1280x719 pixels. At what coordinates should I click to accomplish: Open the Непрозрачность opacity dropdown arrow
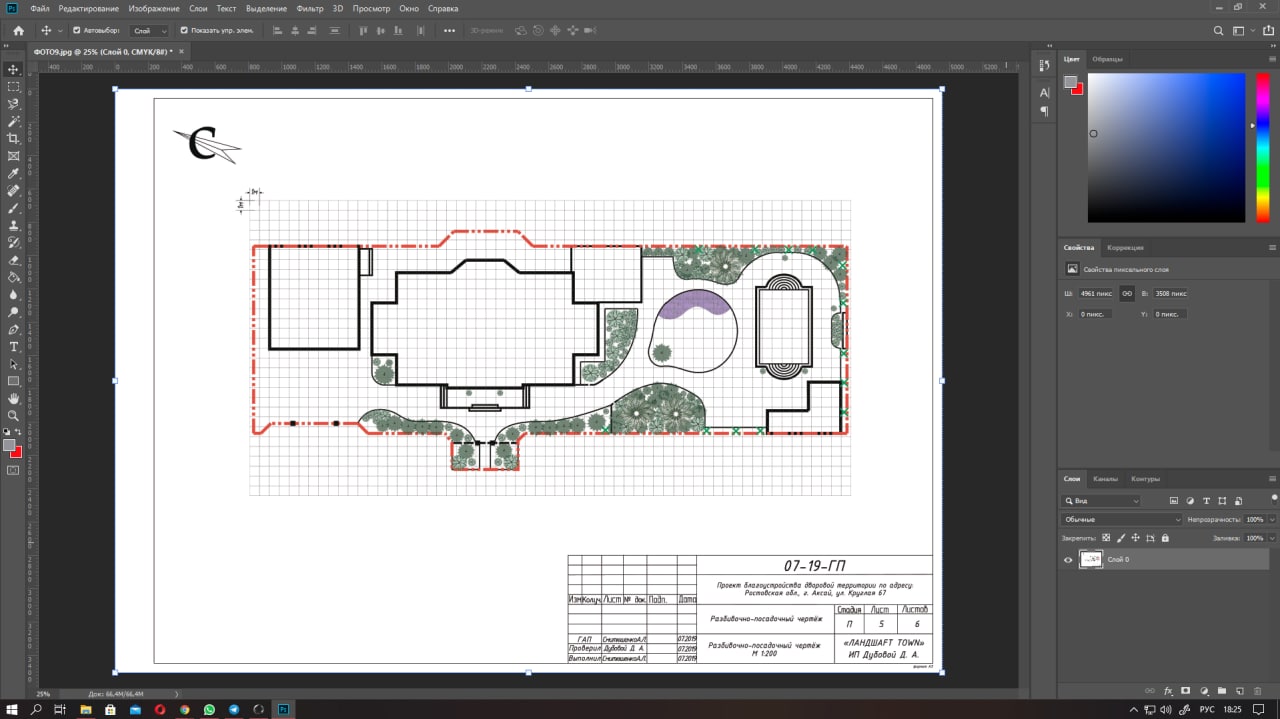1272,520
